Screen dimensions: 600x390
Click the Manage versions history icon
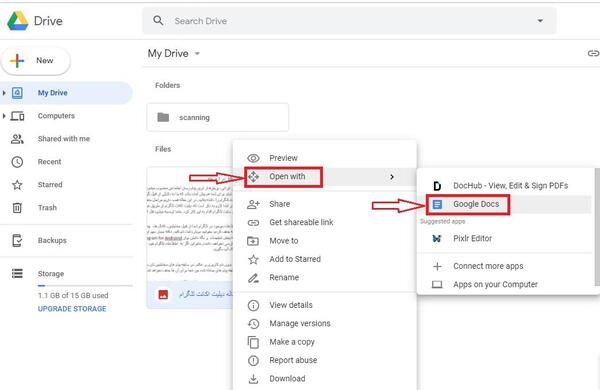[x=253, y=324]
